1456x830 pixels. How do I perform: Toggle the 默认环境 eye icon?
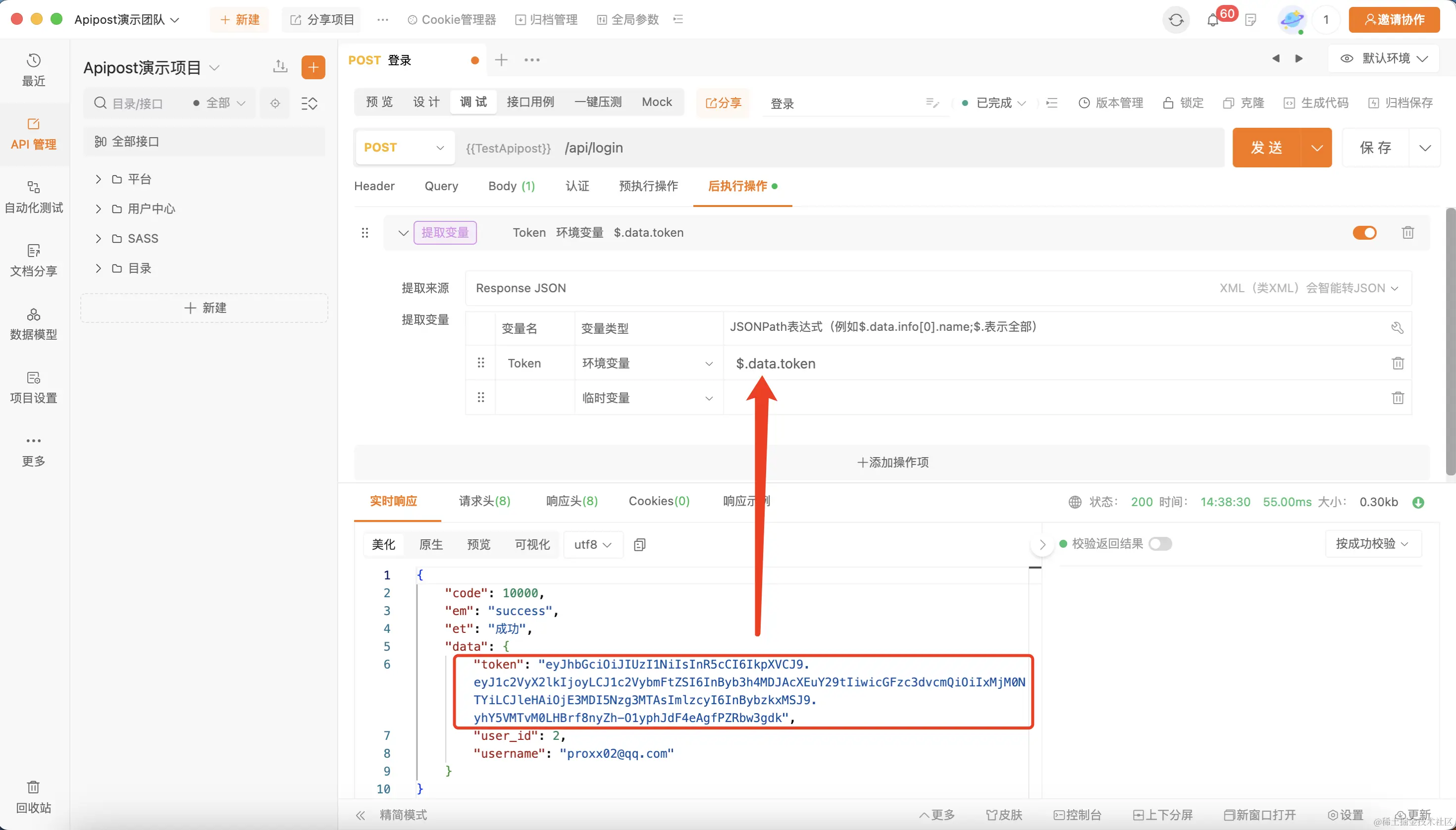coord(1347,59)
